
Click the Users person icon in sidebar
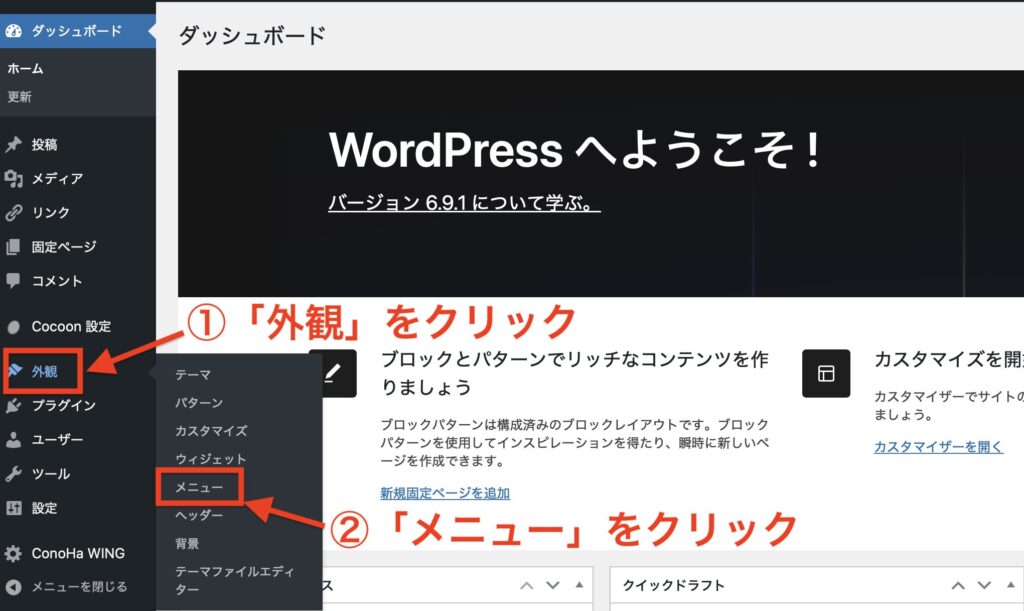pyautogui.click(x=13, y=440)
